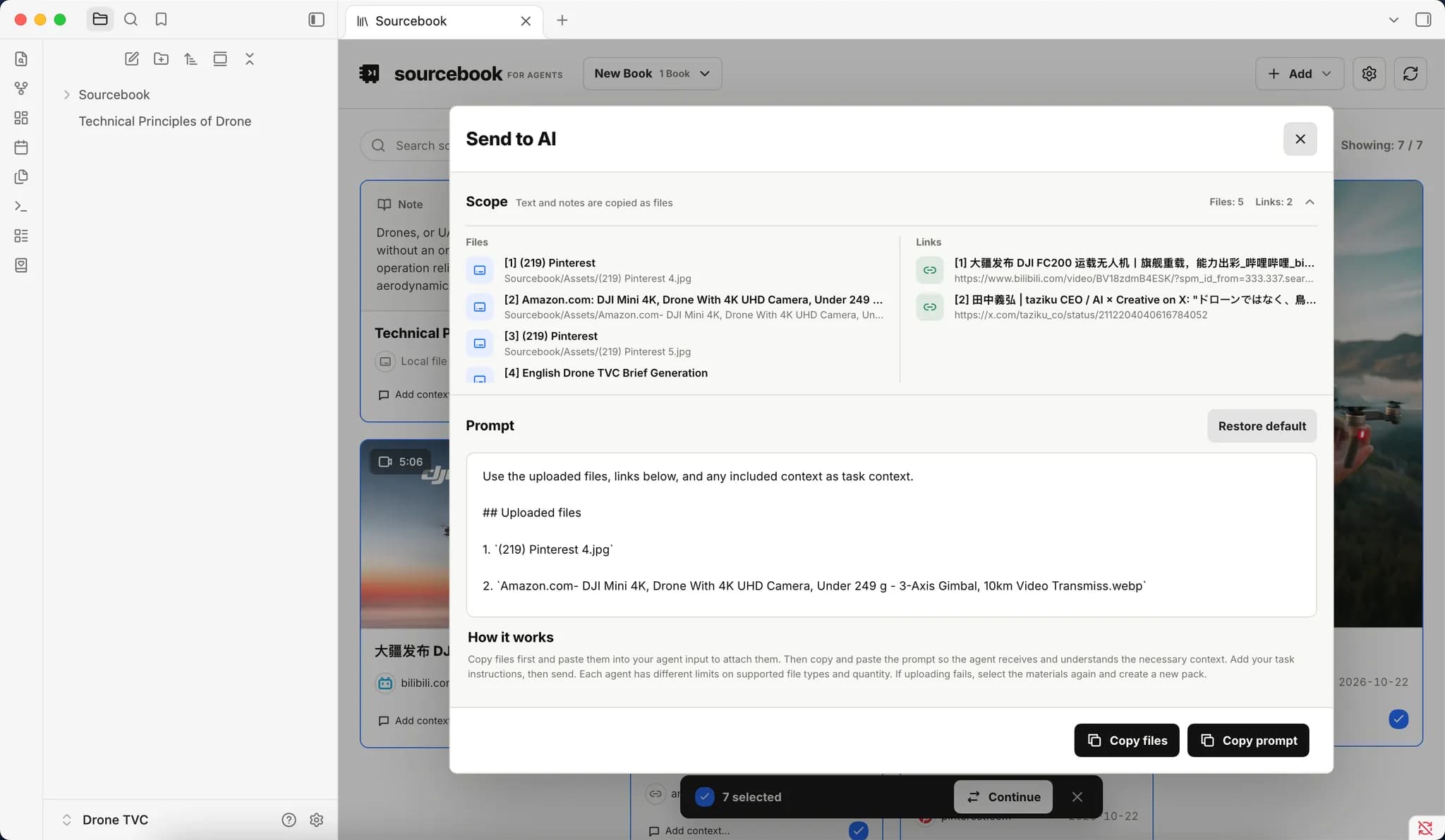Click the Copy files button
1445x840 pixels.
tap(1127, 741)
